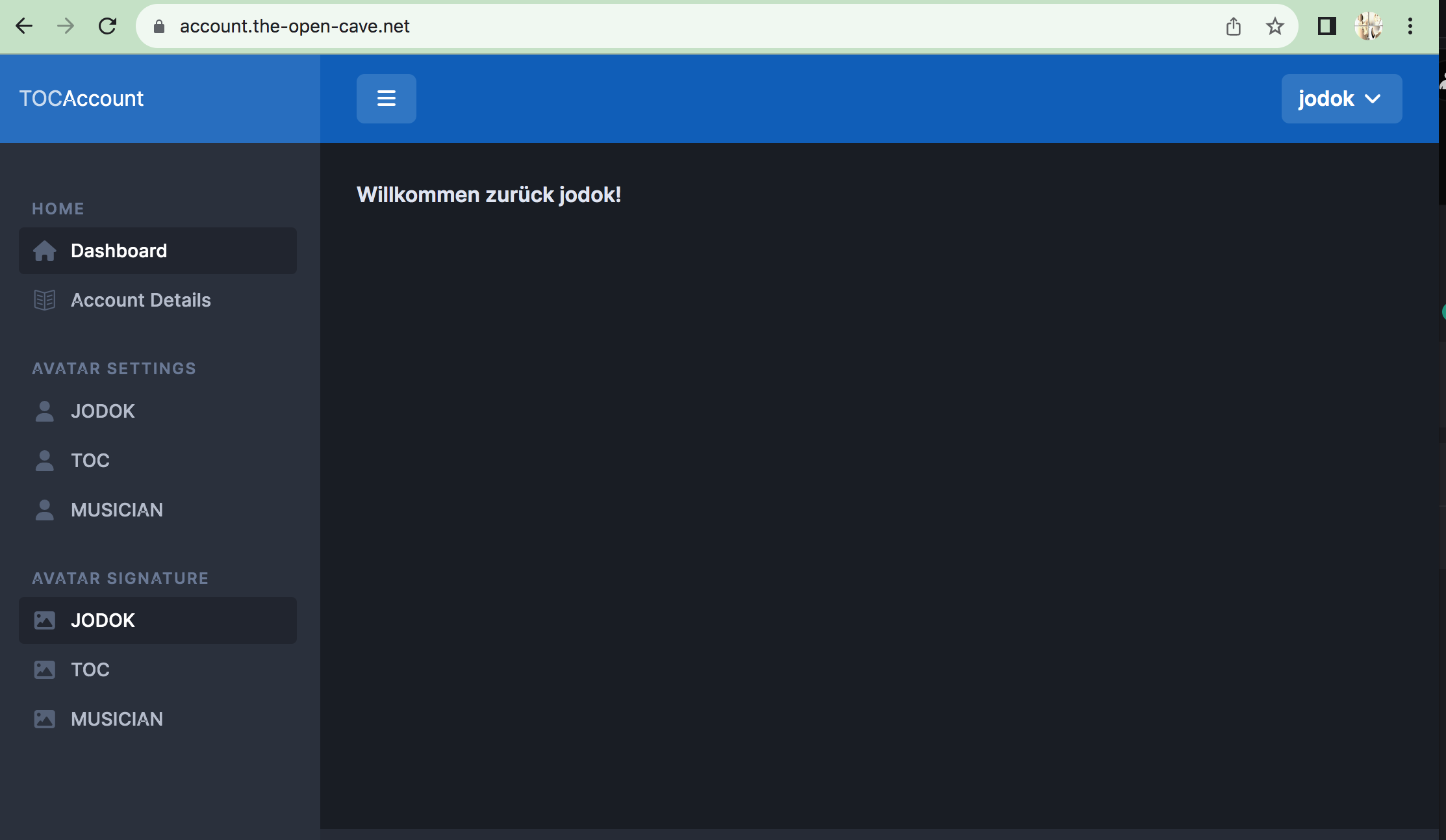Click the chevron arrow beside jodok
1446x840 pixels.
[1373, 99]
